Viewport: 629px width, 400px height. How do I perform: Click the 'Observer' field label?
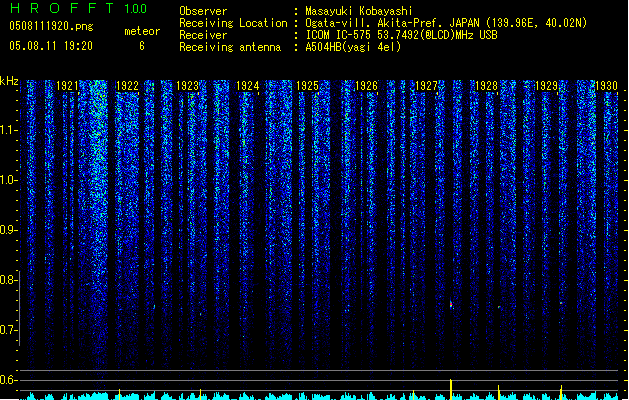click(x=203, y=11)
